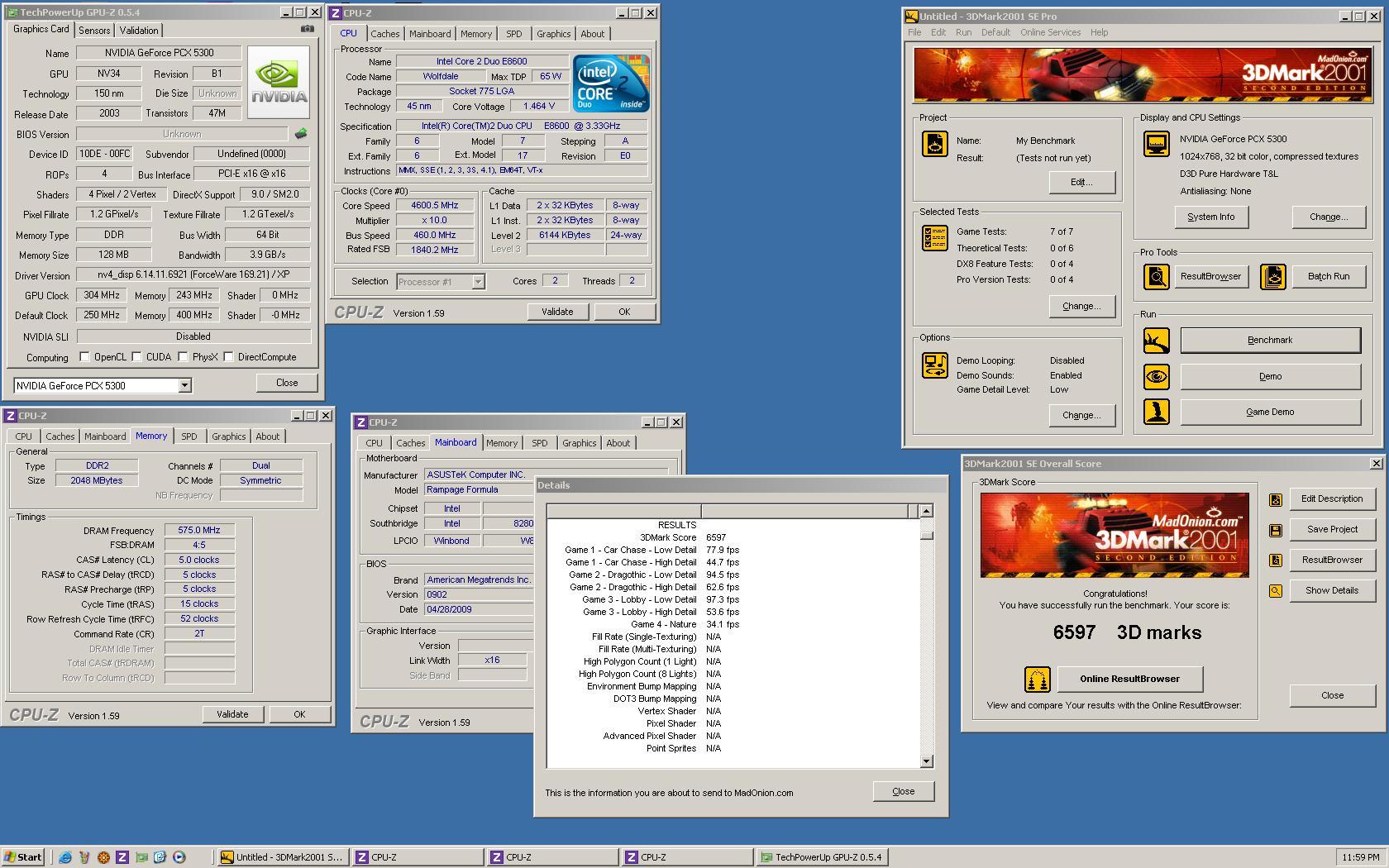Viewport: 1389px width, 868px height.
Task: Click the 3DMark Score value 6597 in Details
Action: [x=716, y=537]
